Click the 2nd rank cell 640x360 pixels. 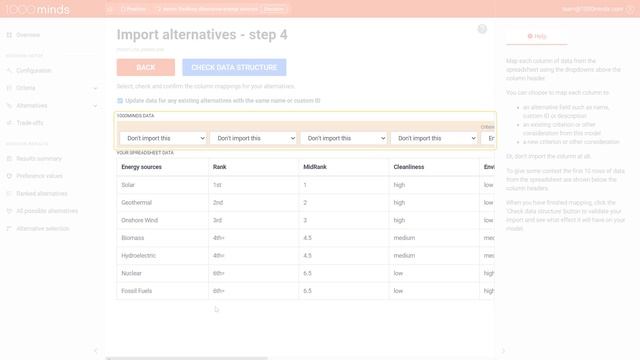click(253, 202)
